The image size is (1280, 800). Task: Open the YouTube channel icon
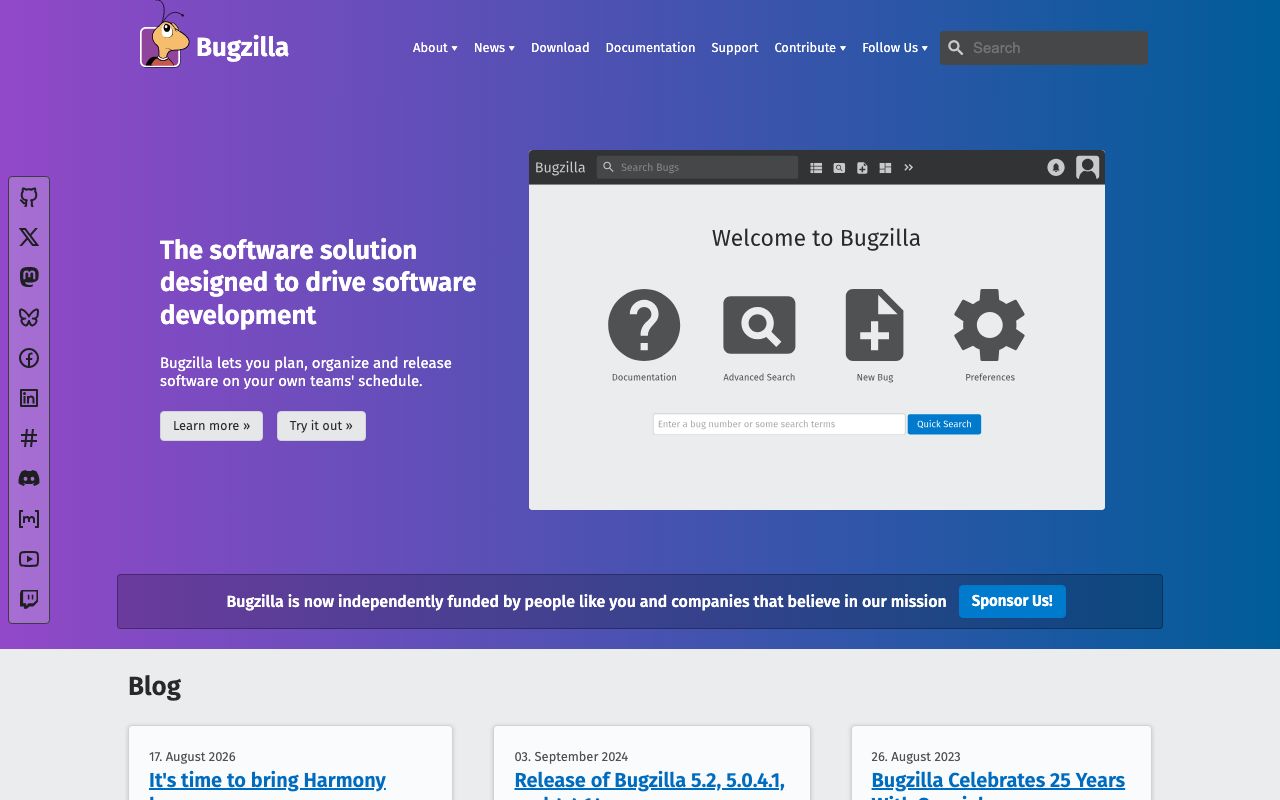coord(29,559)
